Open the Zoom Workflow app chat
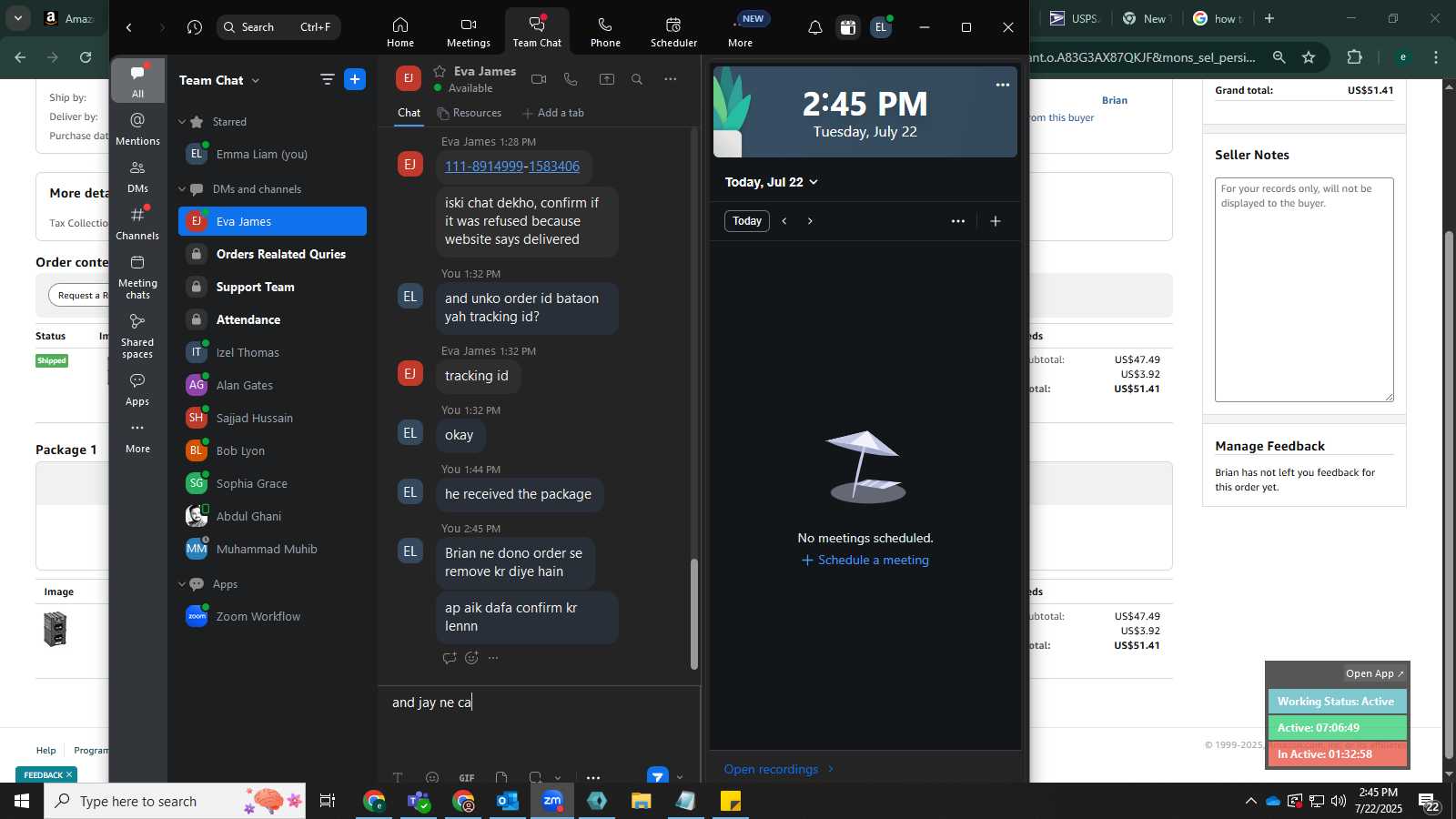Image resolution: width=1456 pixels, height=819 pixels. (x=272, y=616)
